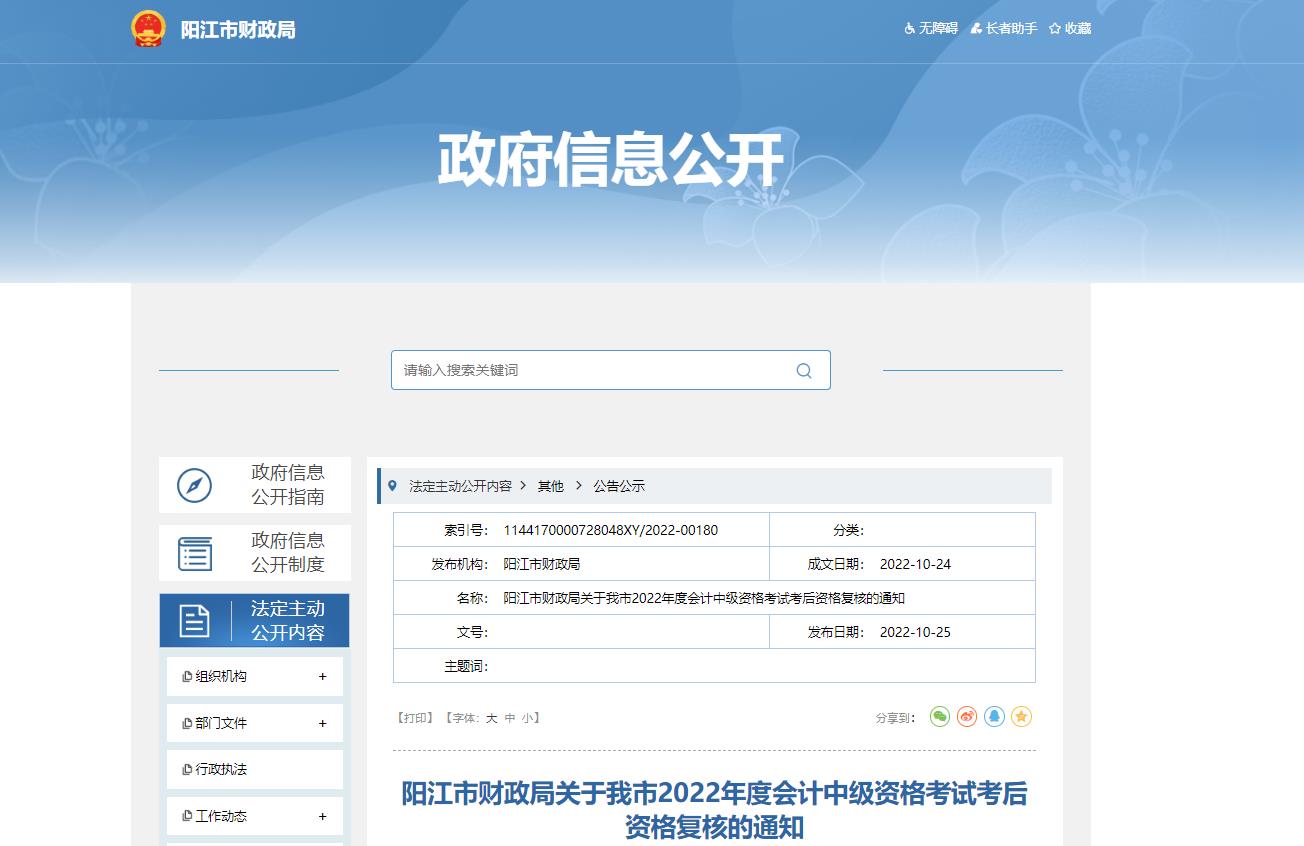Click the search magnifier icon
1304x846 pixels.
804,370
